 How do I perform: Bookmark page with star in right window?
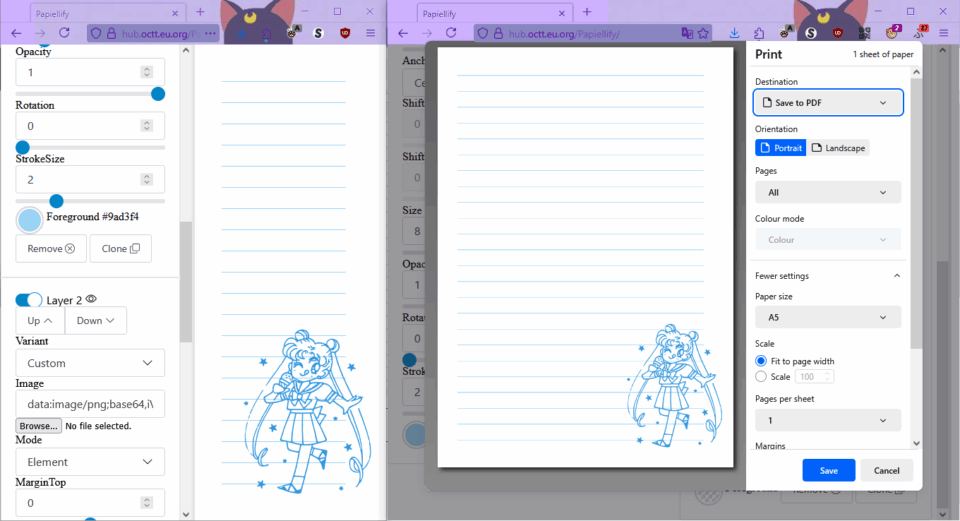tap(703, 33)
